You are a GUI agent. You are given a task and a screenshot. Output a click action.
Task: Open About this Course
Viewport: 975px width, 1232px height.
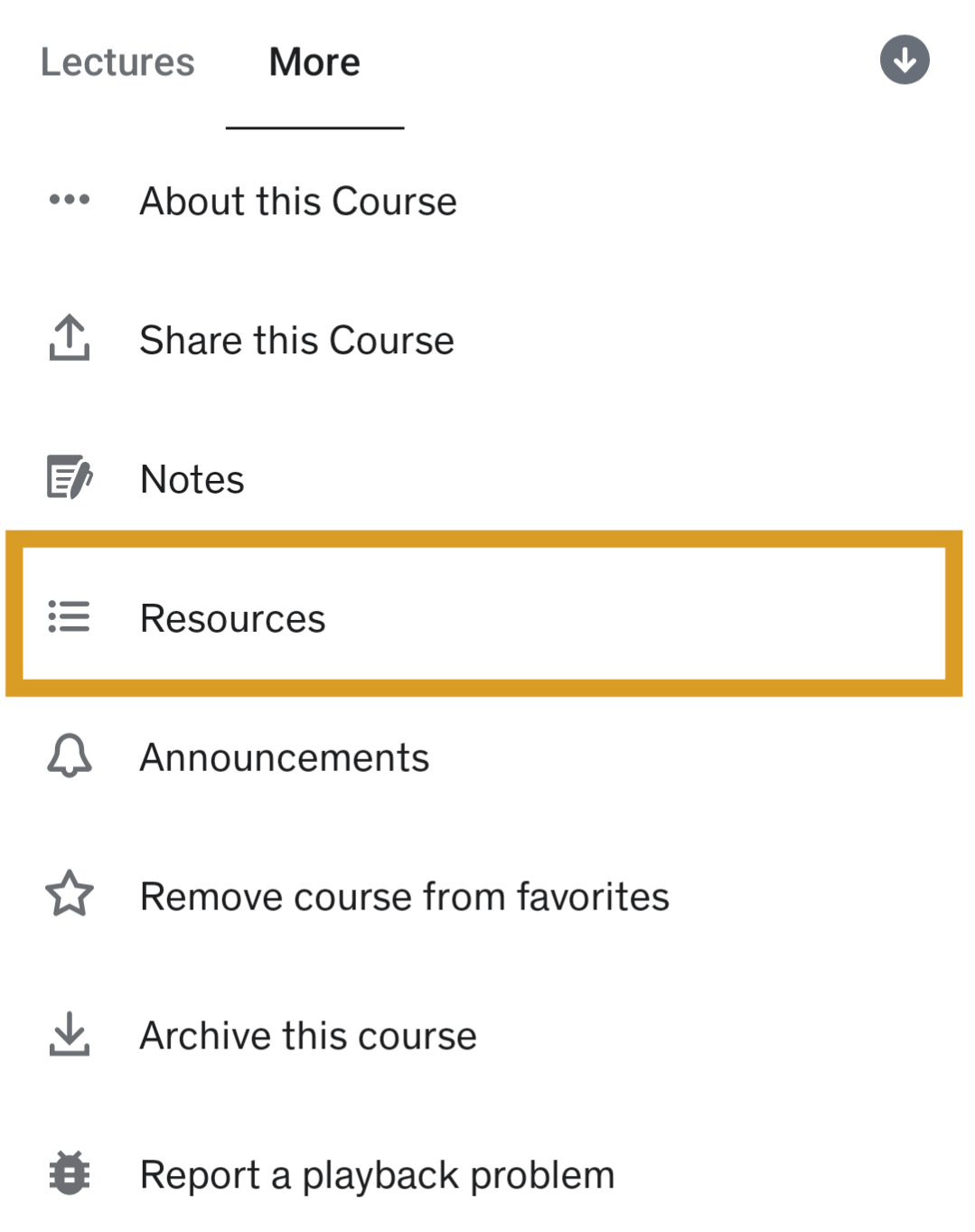click(298, 201)
